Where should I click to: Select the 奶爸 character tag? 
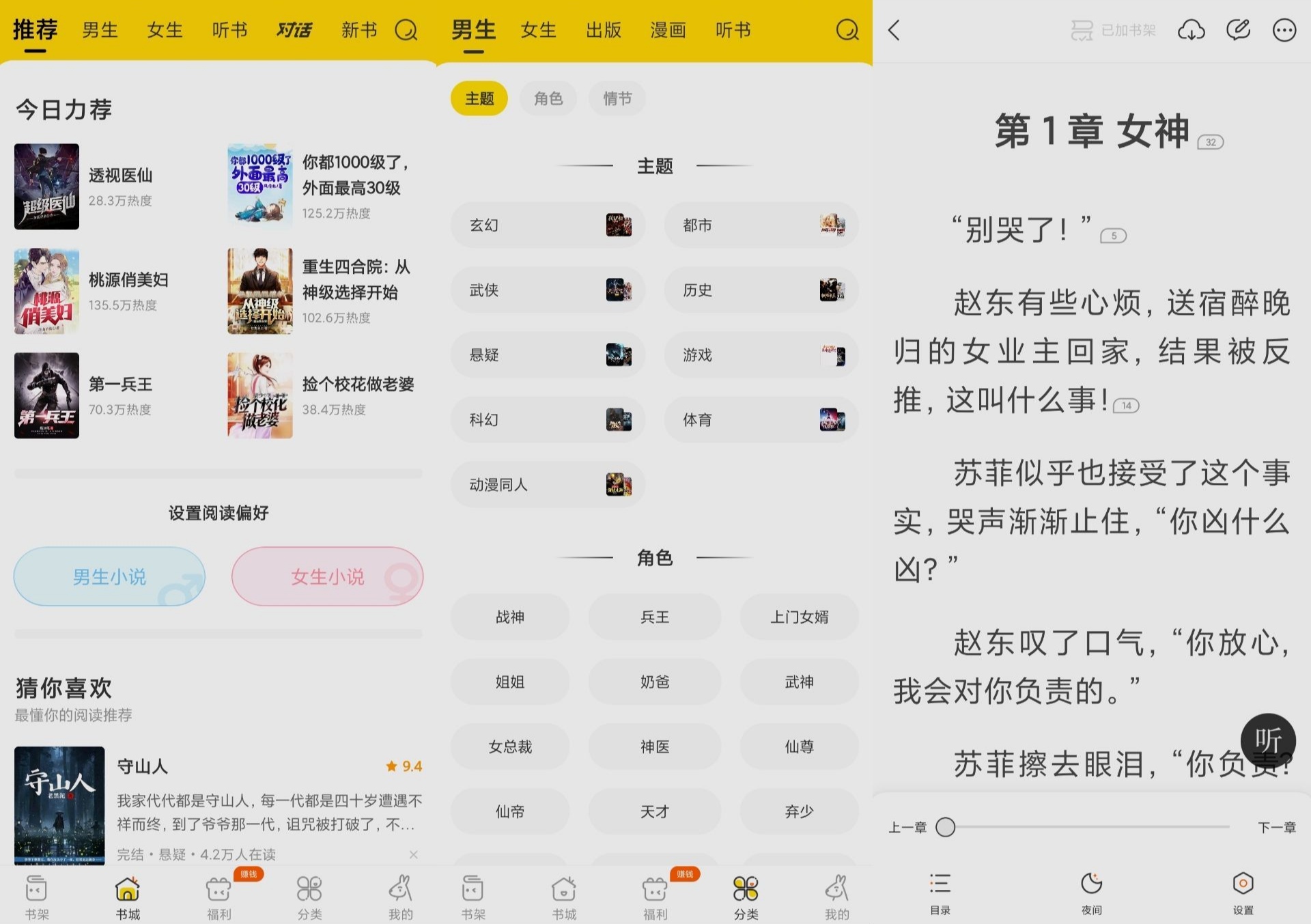click(655, 682)
